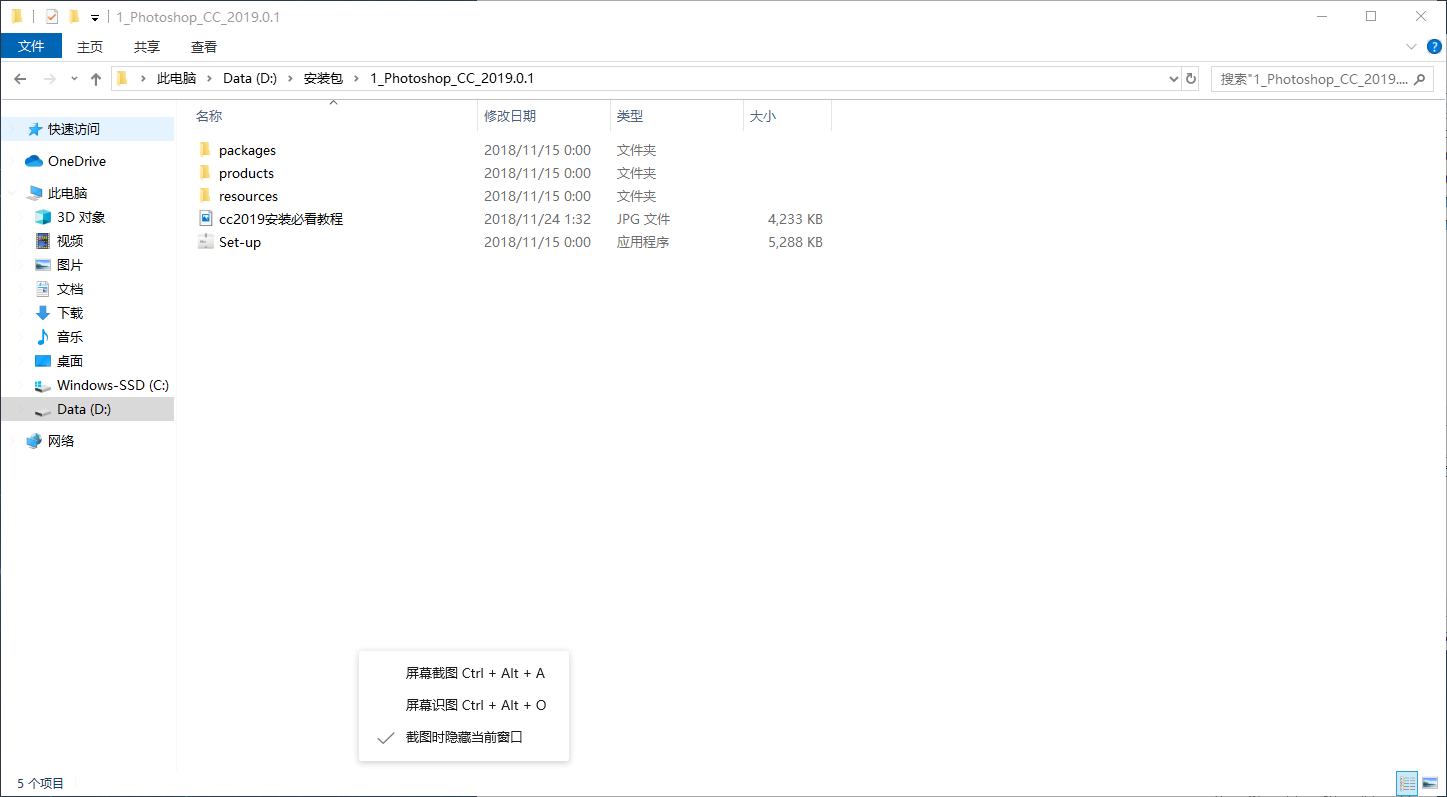Select 屏幕识图 Ctrl + Alt + O
The image size is (1447, 797).
[476, 706]
